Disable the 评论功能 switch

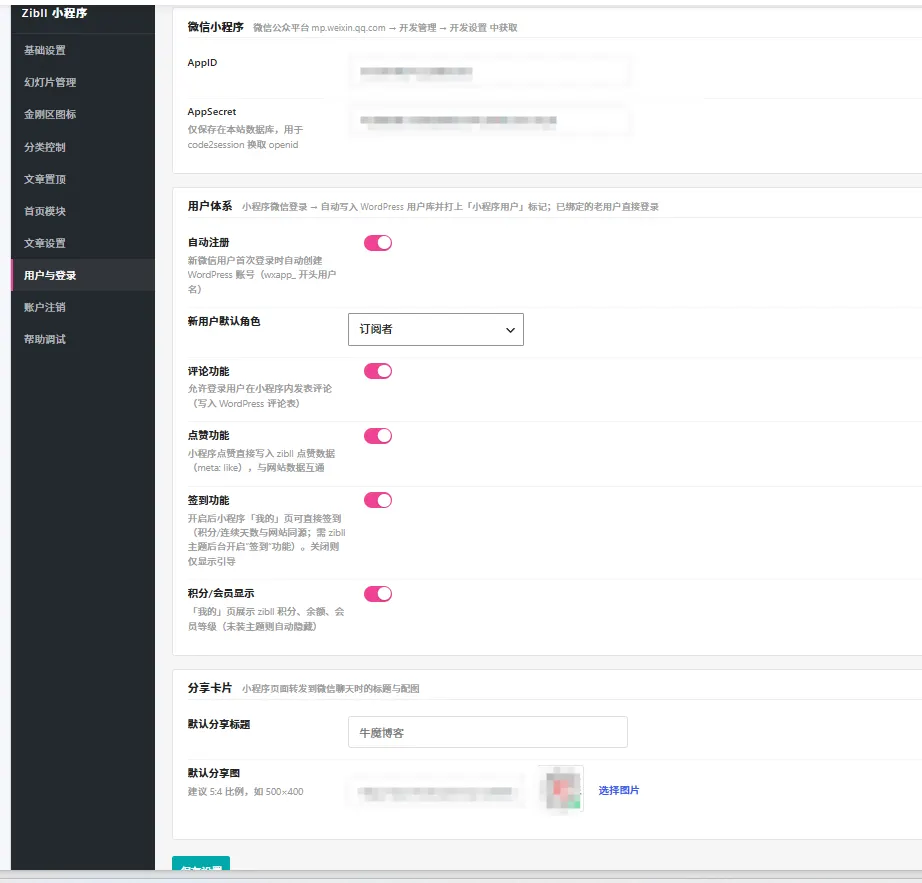tap(378, 371)
